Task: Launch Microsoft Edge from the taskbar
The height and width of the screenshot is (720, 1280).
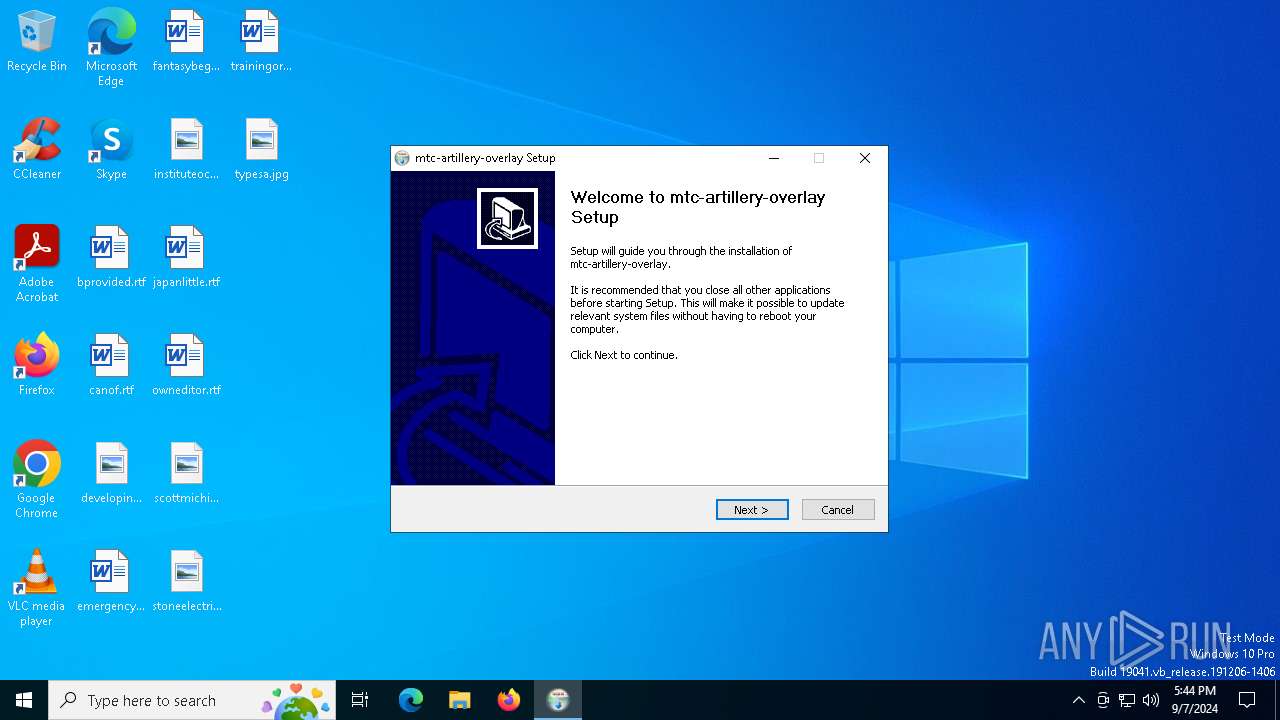Action: pos(411,700)
